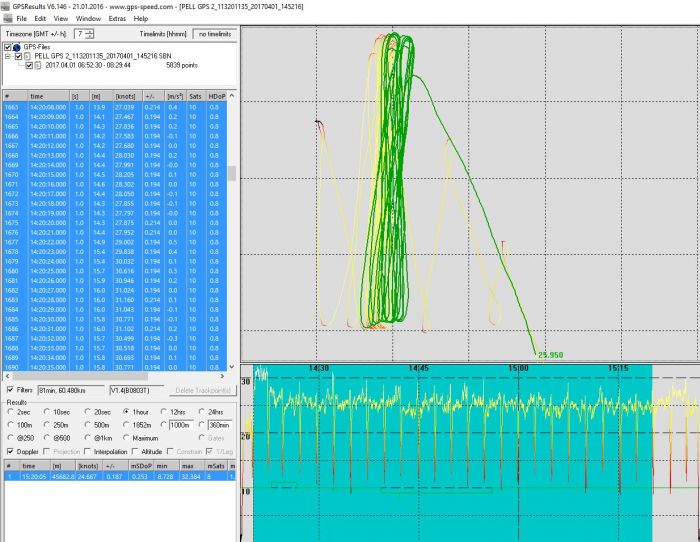Open the Extras menu

coord(118,18)
